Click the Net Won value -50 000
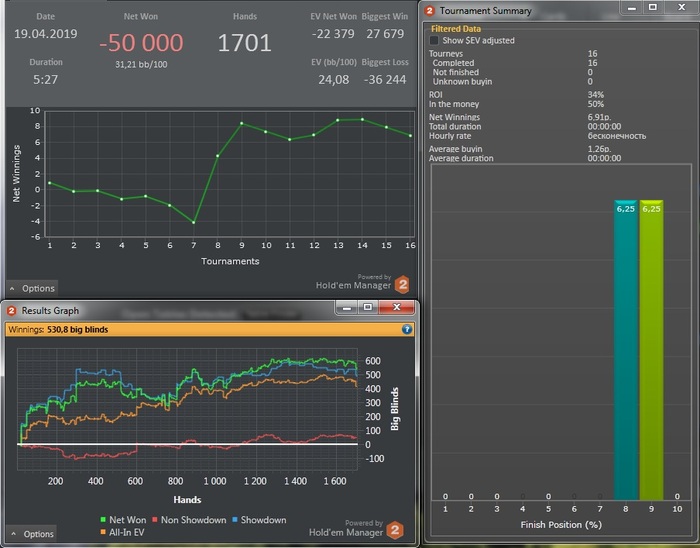The width and height of the screenshot is (700, 548). pyautogui.click(x=141, y=43)
